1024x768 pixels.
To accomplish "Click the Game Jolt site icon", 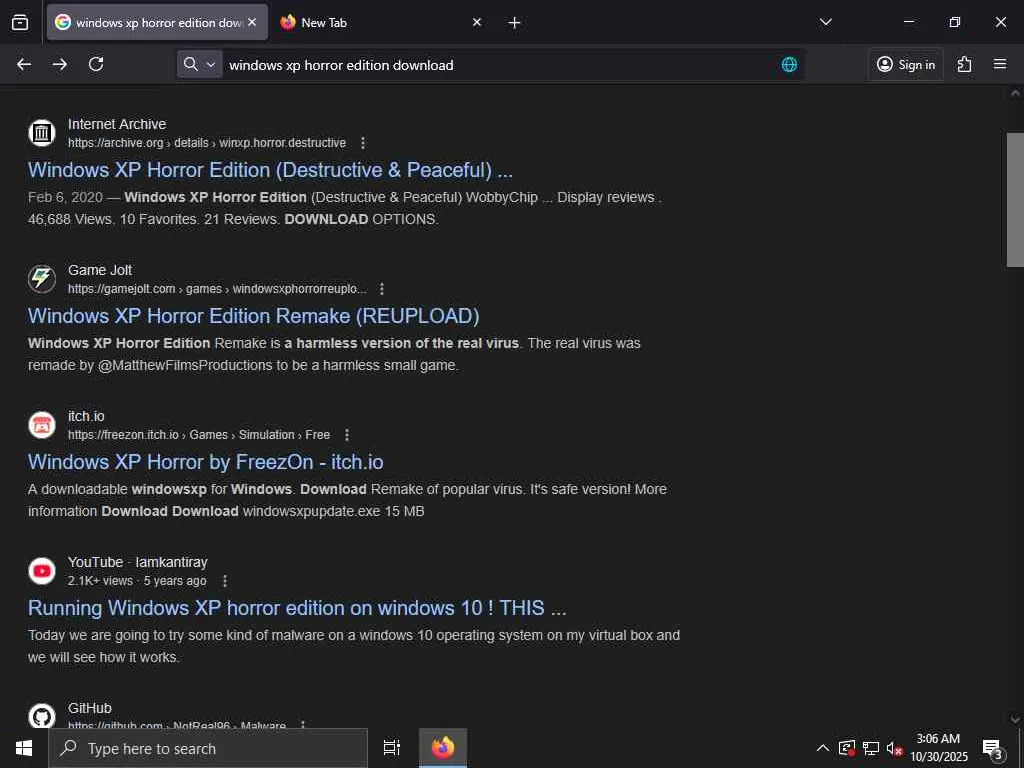I will (42, 279).
